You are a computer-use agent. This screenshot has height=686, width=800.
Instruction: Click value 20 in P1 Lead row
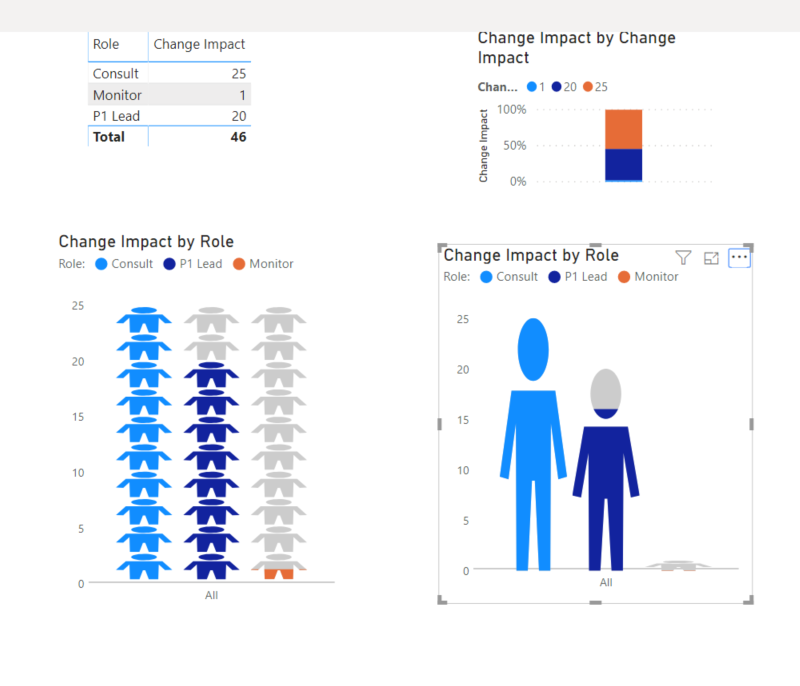239,116
